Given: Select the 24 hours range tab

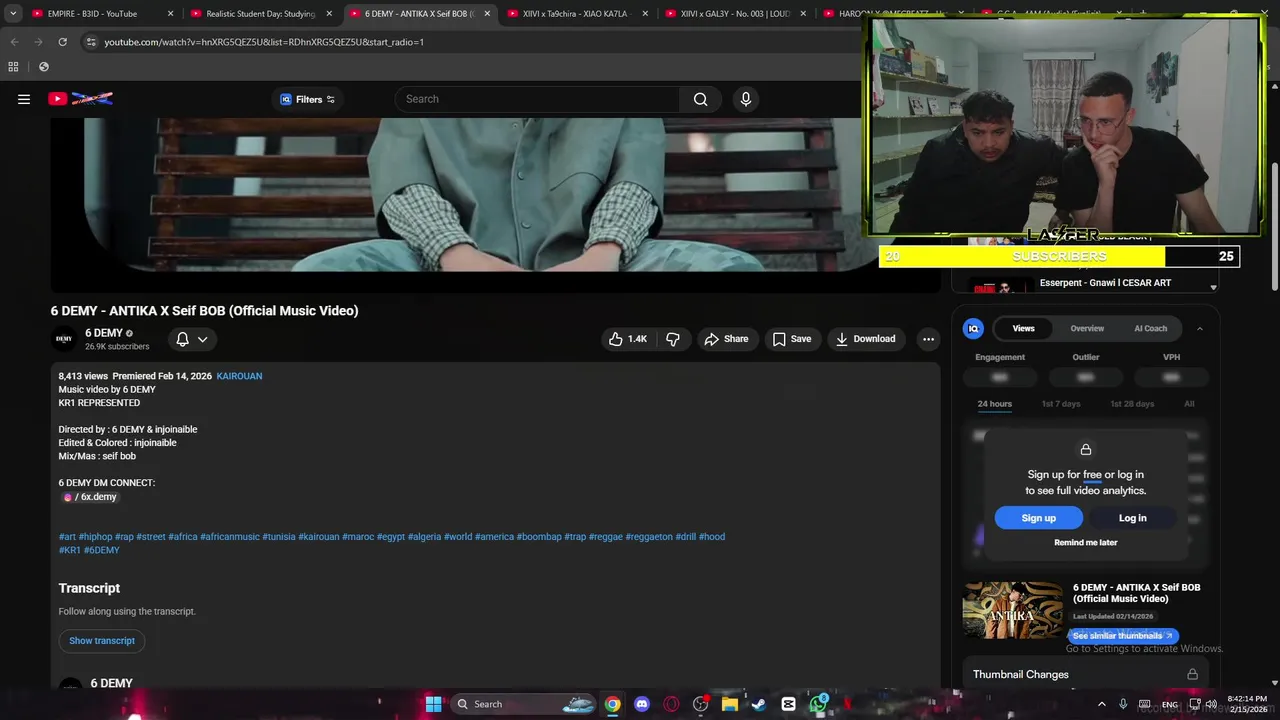Looking at the screenshot, I should coord(994,404).
